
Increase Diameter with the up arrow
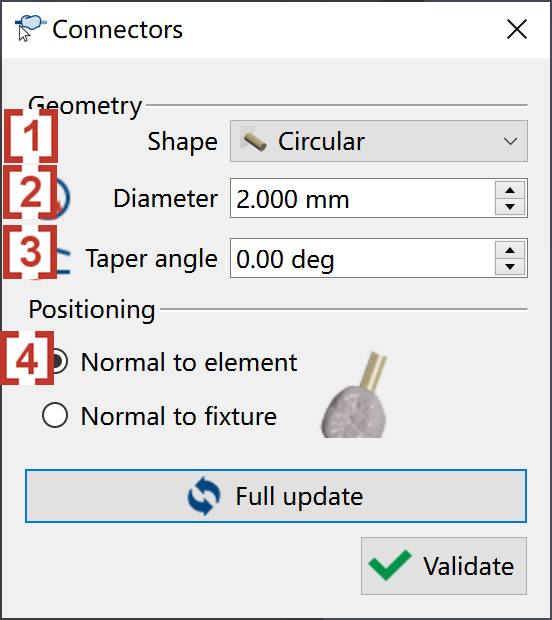tap(510, 190)
